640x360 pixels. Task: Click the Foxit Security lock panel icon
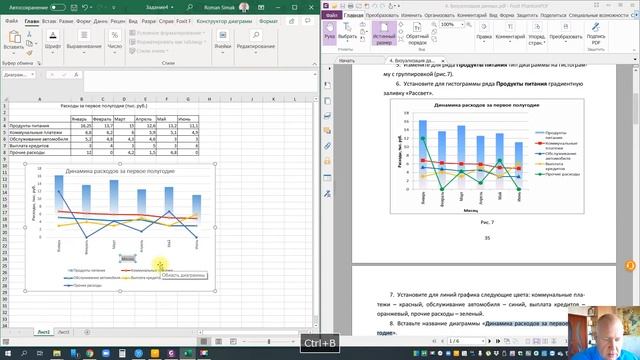click(327, 161)
